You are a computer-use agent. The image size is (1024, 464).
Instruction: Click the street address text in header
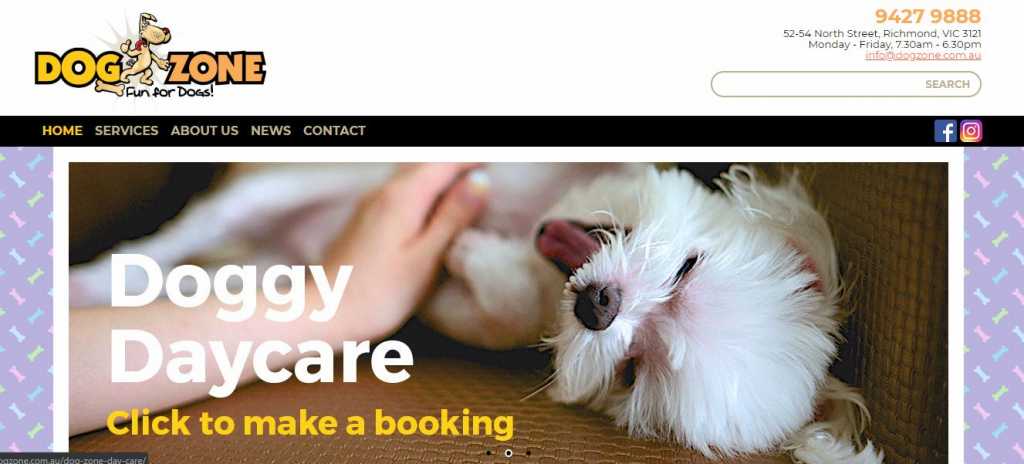click(882, 33)
